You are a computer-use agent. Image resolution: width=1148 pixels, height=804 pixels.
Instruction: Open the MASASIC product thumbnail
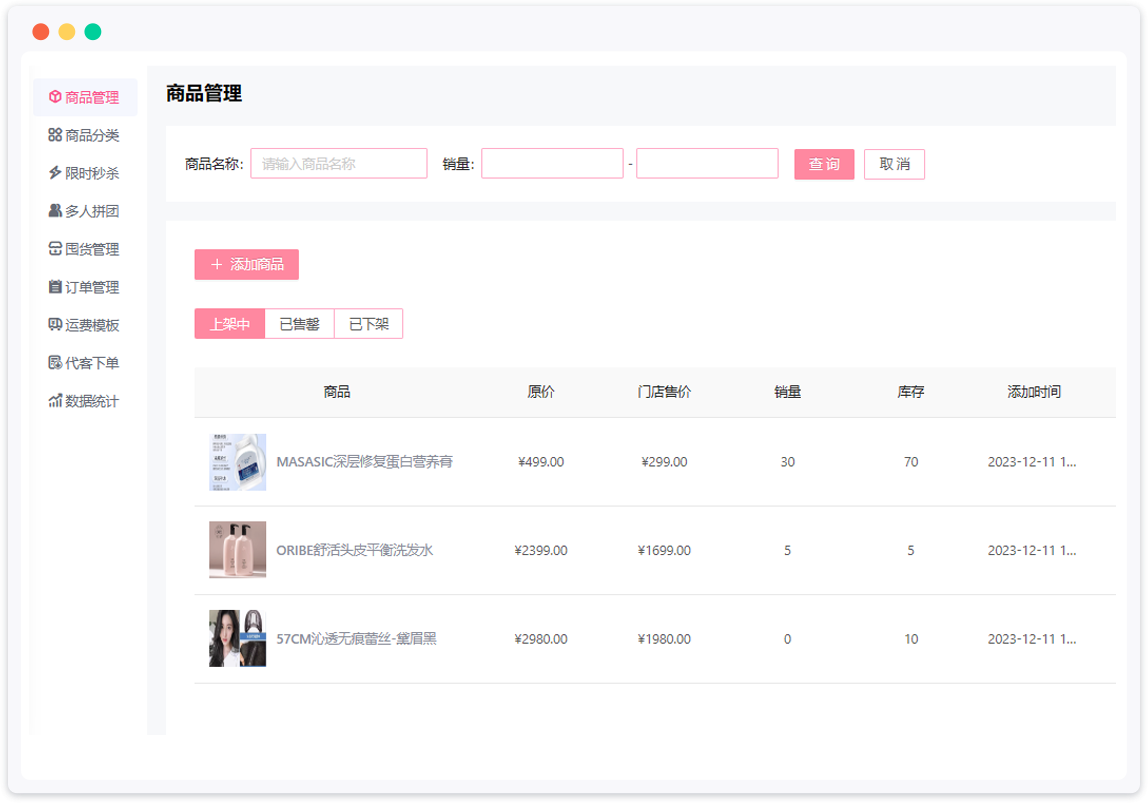coord(237,462)
